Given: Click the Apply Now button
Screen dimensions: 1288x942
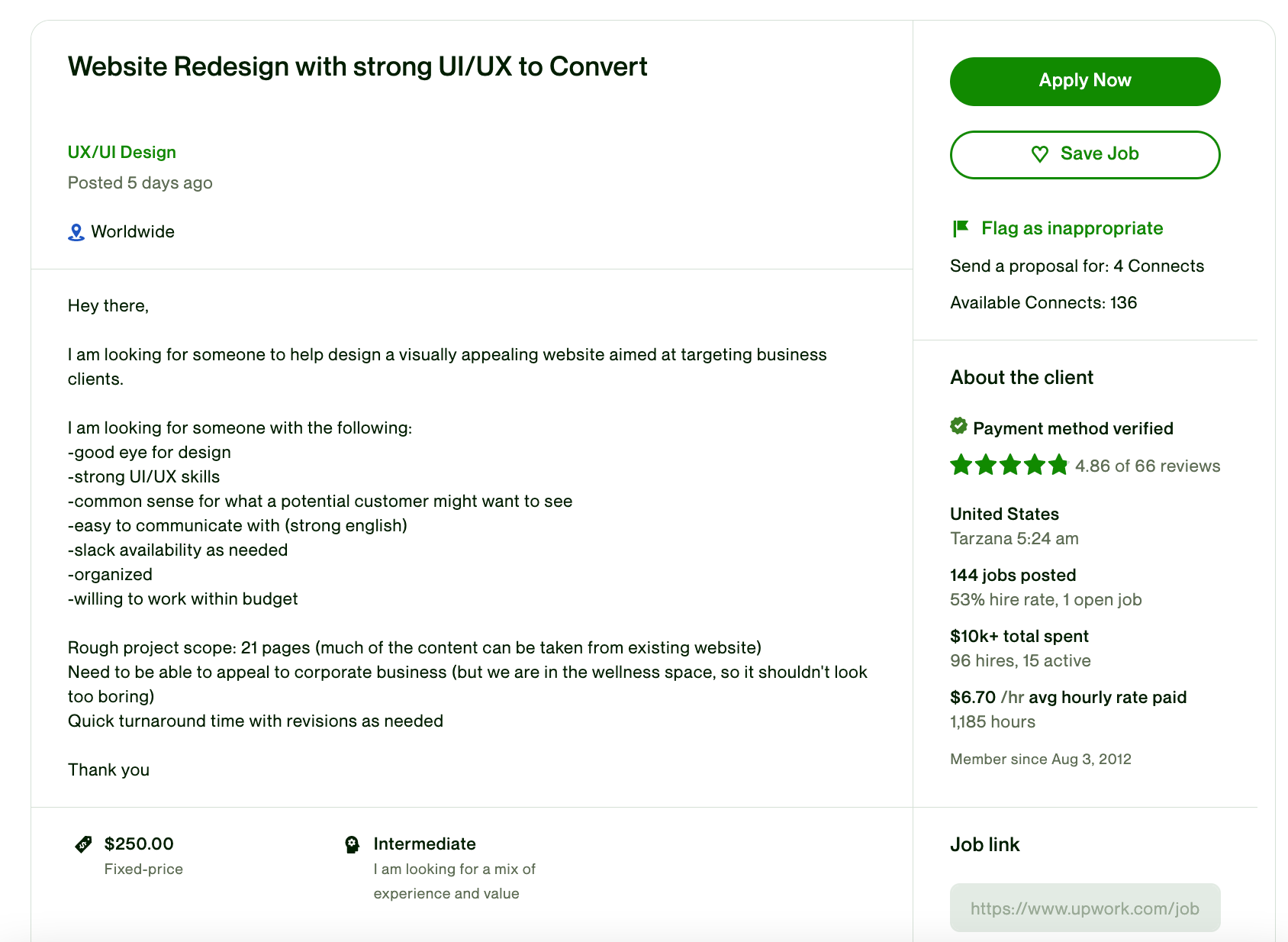Looking at the screenshot, I should pos(1084,82).
